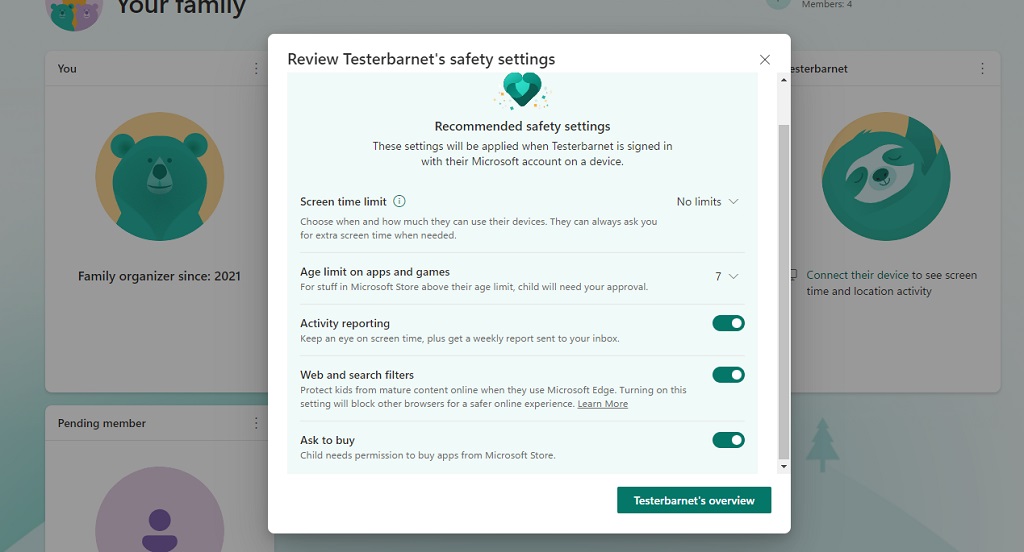The image size is (1024, 552).
Task: Click the 'Ask to buy' label
Action: (327, 440)
